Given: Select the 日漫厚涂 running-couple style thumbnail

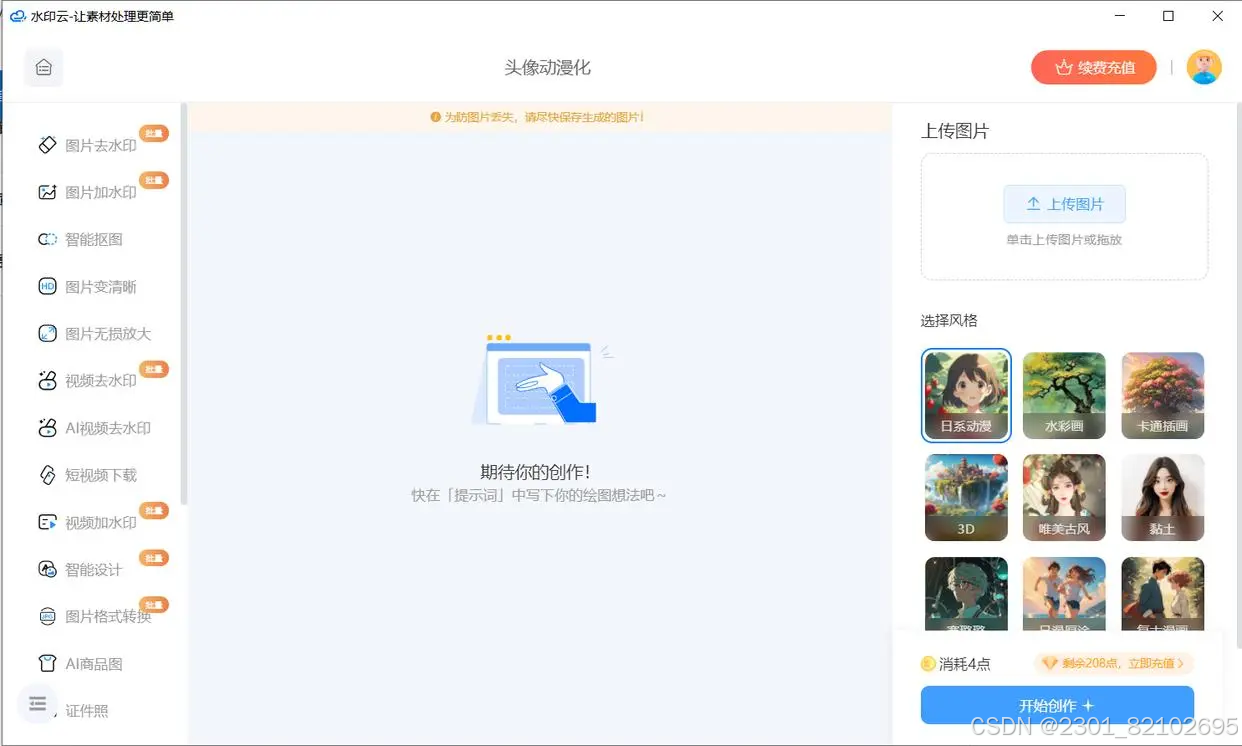Looking at the screenshot, I should (x=1064, y=594).
